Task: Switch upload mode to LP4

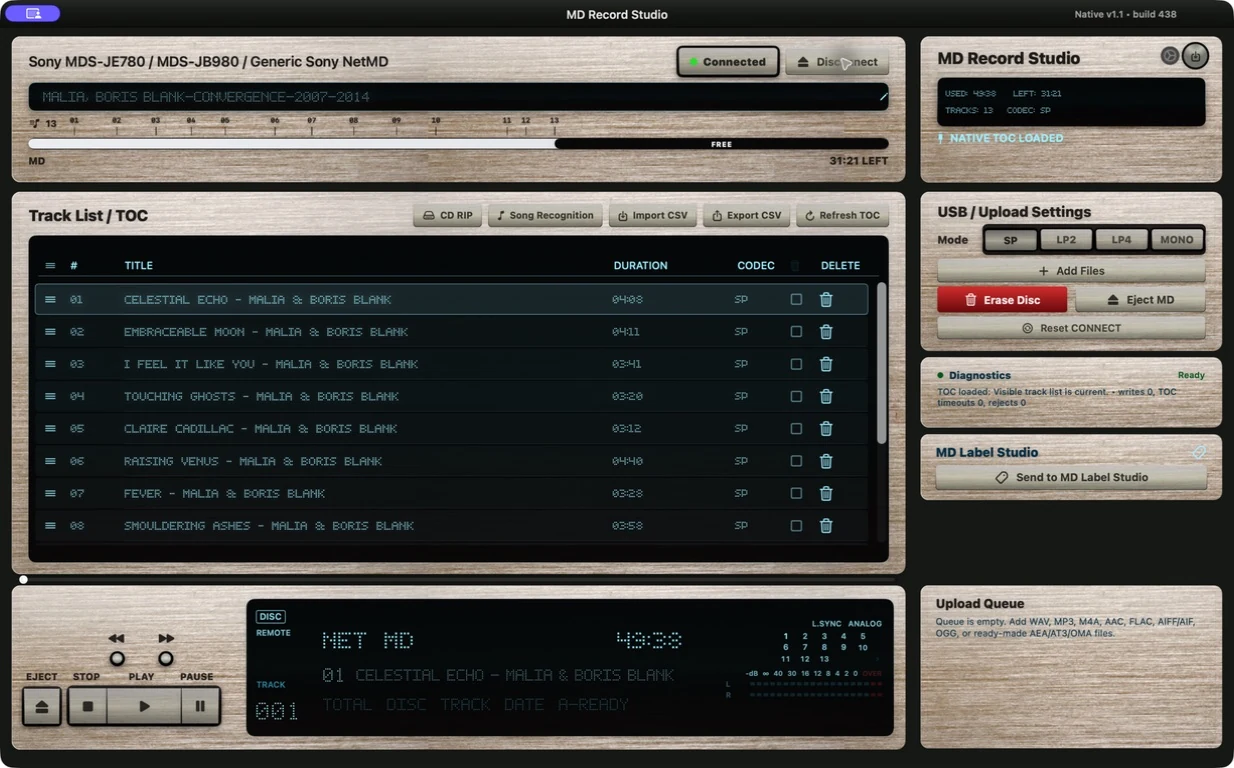Action: (1121, 240)
